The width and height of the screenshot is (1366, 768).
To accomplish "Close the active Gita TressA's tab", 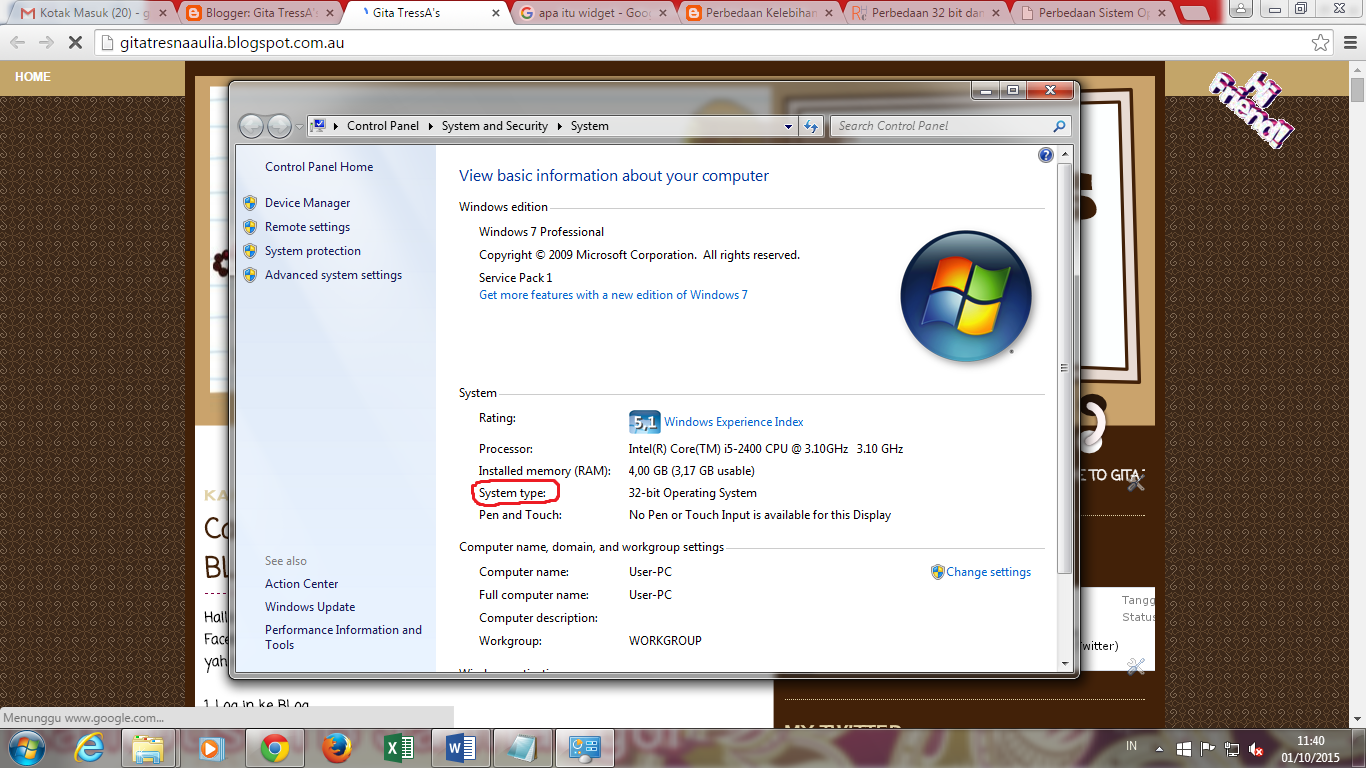I will (x=495, y=13).
